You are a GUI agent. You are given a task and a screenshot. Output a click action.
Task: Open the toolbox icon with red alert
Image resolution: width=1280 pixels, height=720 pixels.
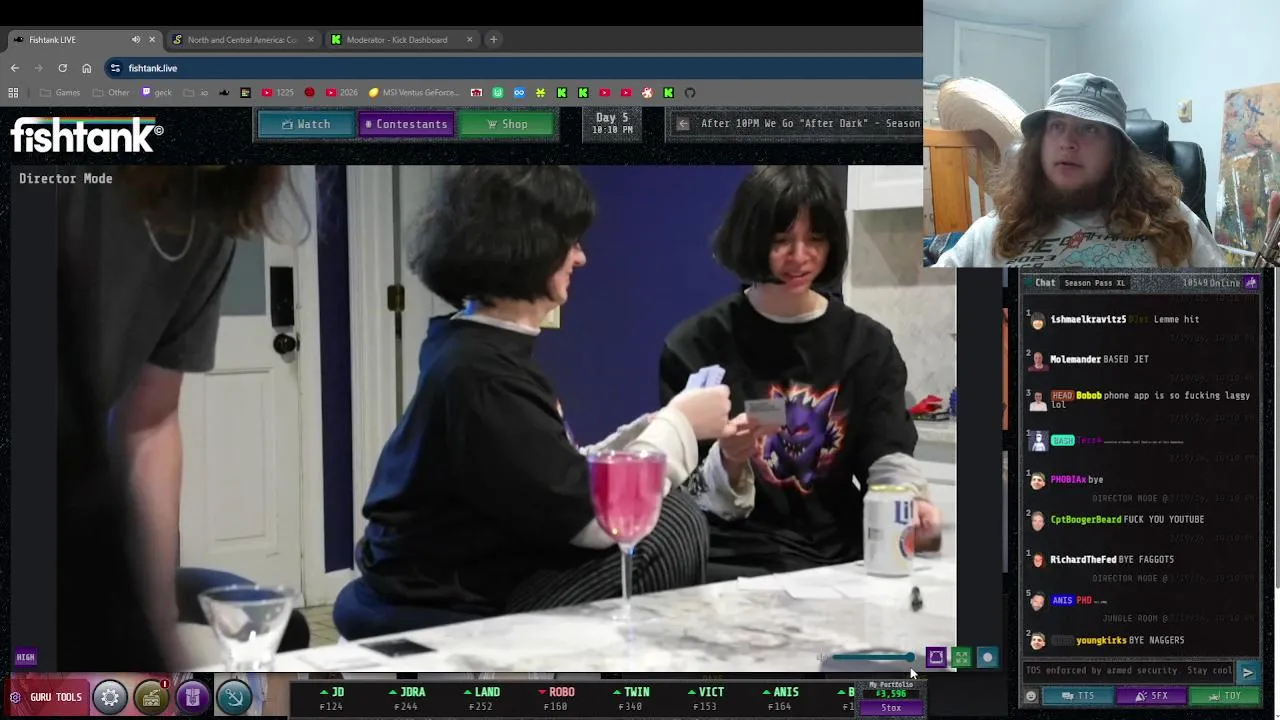coord(151,697)
